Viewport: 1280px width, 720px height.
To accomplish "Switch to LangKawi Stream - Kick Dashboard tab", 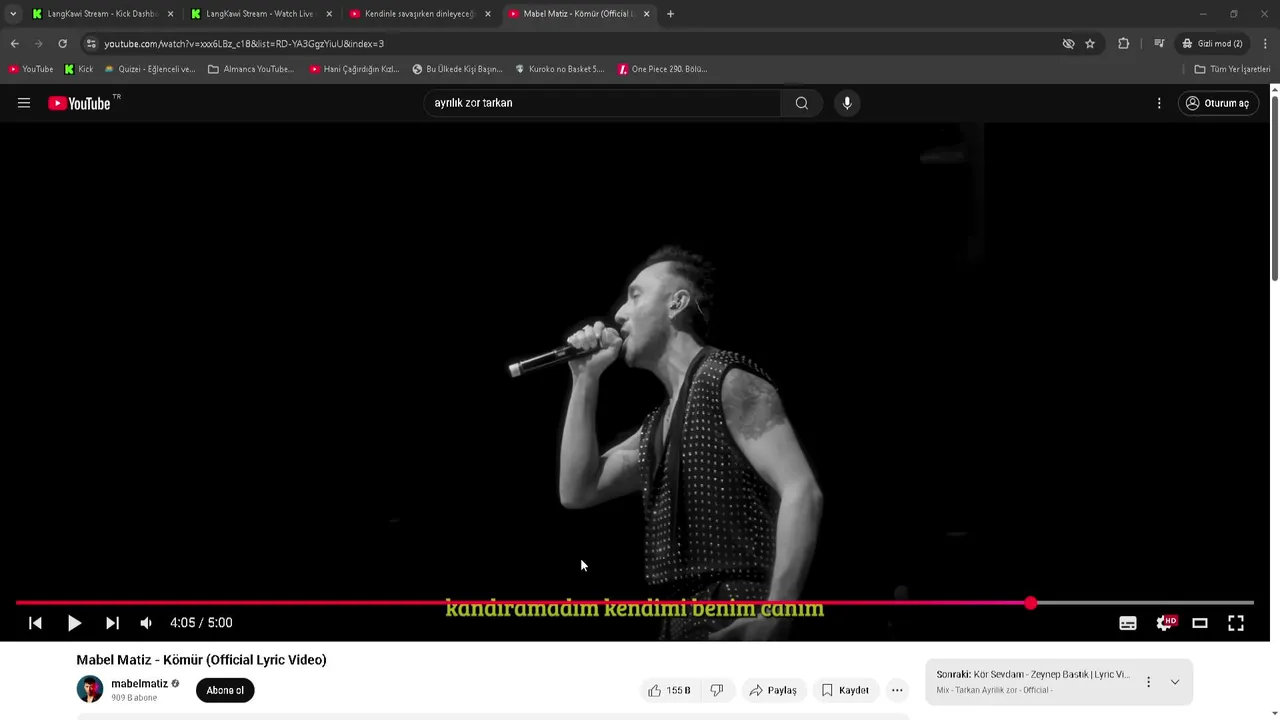I will click(102, 14).
